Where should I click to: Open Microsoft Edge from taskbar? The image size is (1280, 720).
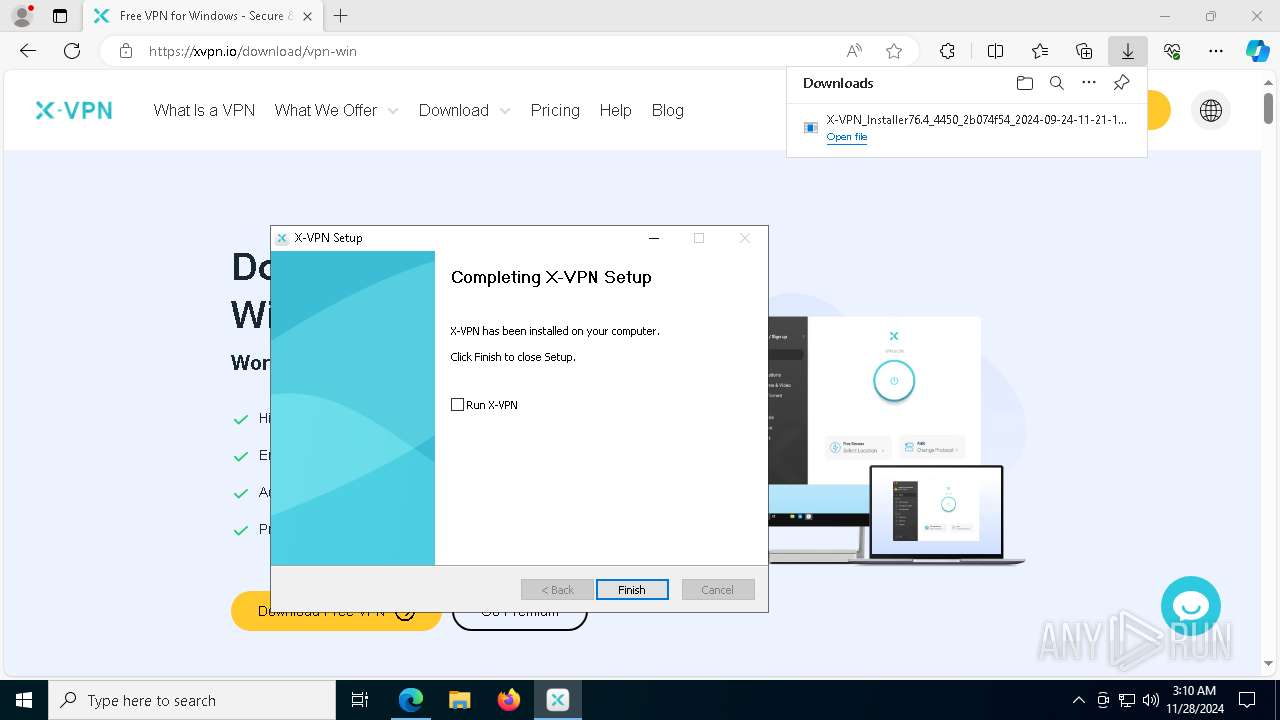(411, 700)
